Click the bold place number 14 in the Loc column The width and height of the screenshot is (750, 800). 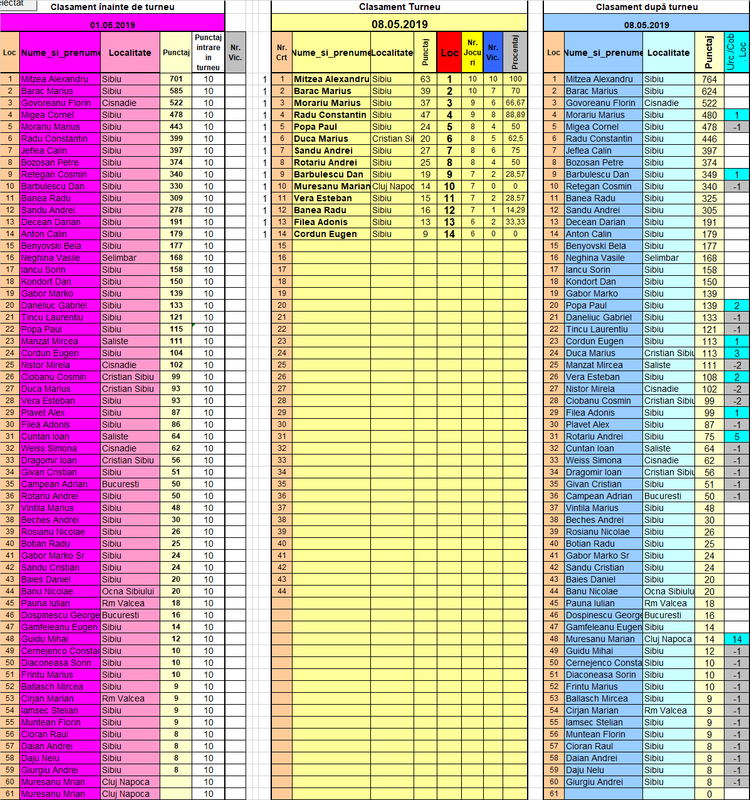tap(449, 234)
